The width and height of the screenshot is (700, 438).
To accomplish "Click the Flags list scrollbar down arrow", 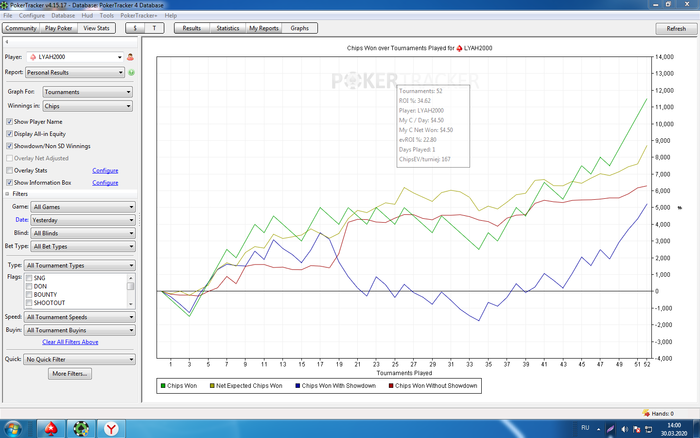I will click(x=131, y=303).
